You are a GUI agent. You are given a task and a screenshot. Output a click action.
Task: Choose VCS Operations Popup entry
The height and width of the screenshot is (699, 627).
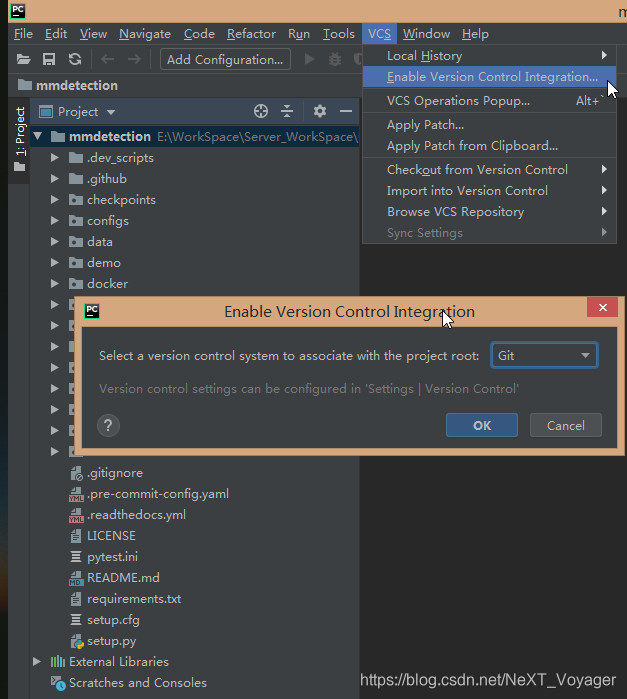(x=489, y=101)
